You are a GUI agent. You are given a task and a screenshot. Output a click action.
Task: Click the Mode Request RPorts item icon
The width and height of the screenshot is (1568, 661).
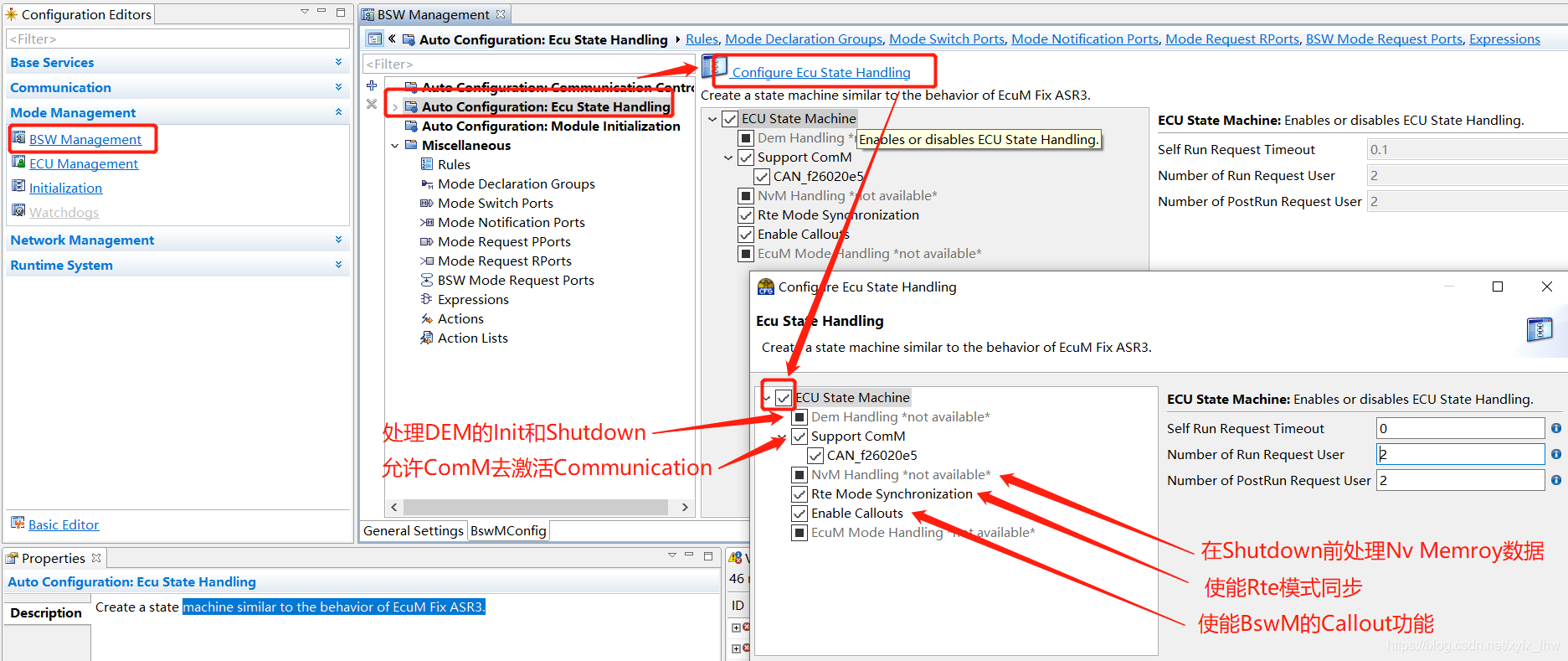coord(427,261)
